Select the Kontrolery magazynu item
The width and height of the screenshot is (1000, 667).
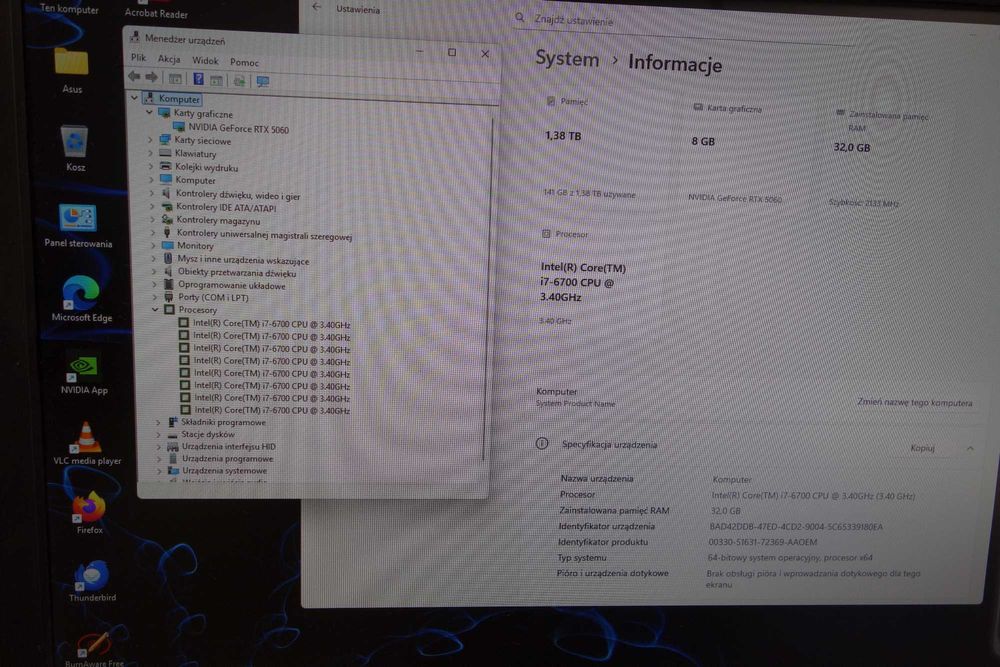click(218, 221)
